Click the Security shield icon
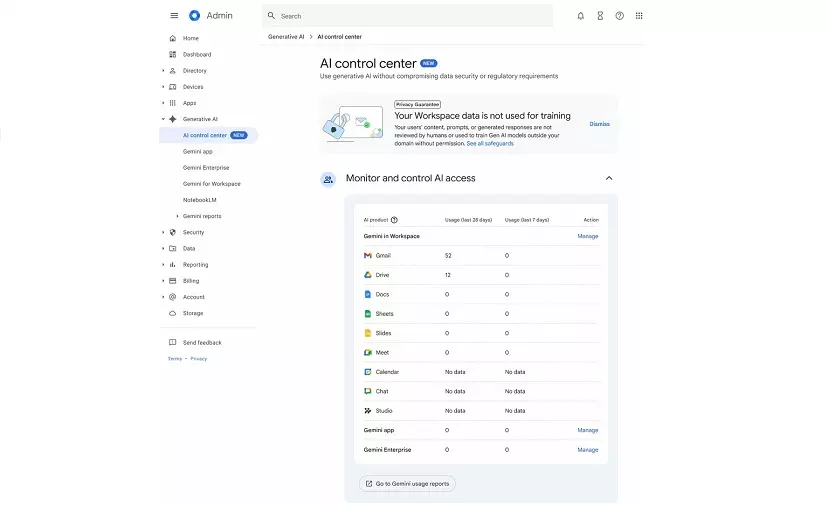828x506 pixels. 173,232
